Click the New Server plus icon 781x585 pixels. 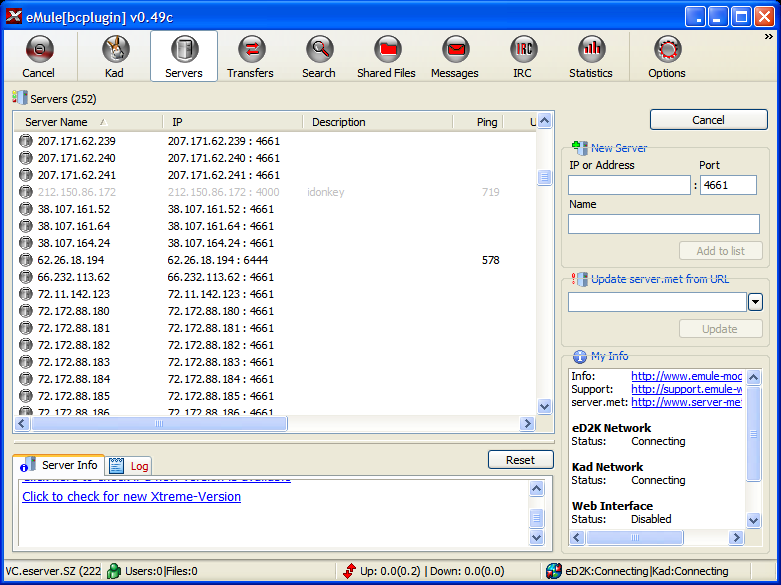[580, 147]
